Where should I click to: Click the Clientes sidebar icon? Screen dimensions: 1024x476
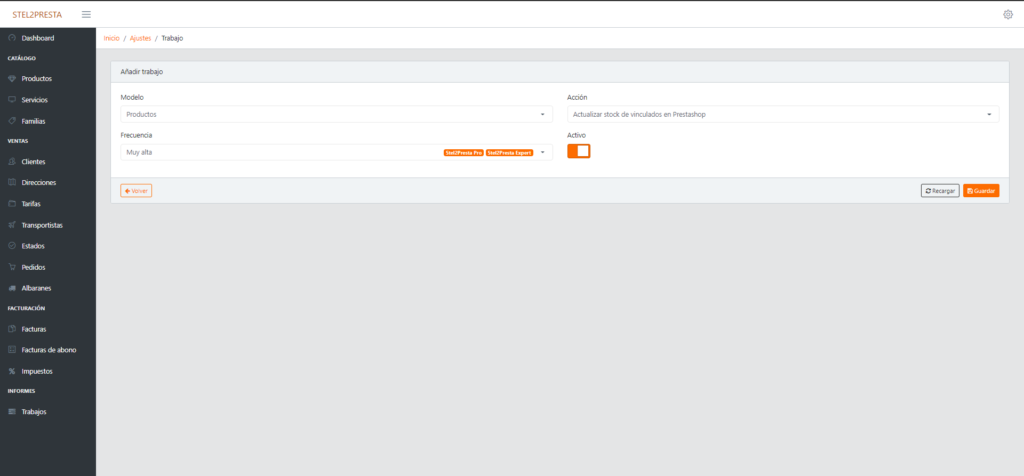[x=12, y=161]
